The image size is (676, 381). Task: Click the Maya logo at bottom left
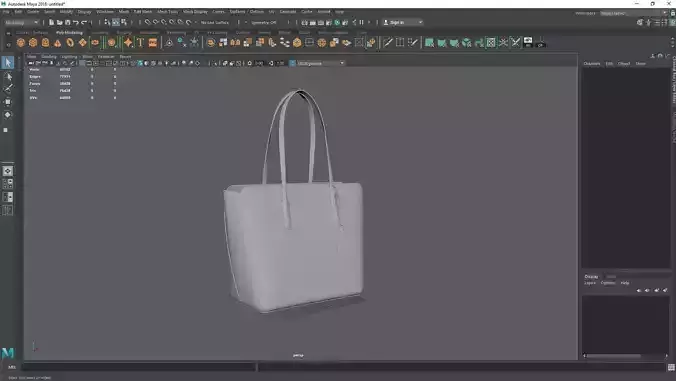[x=8, y=353]
